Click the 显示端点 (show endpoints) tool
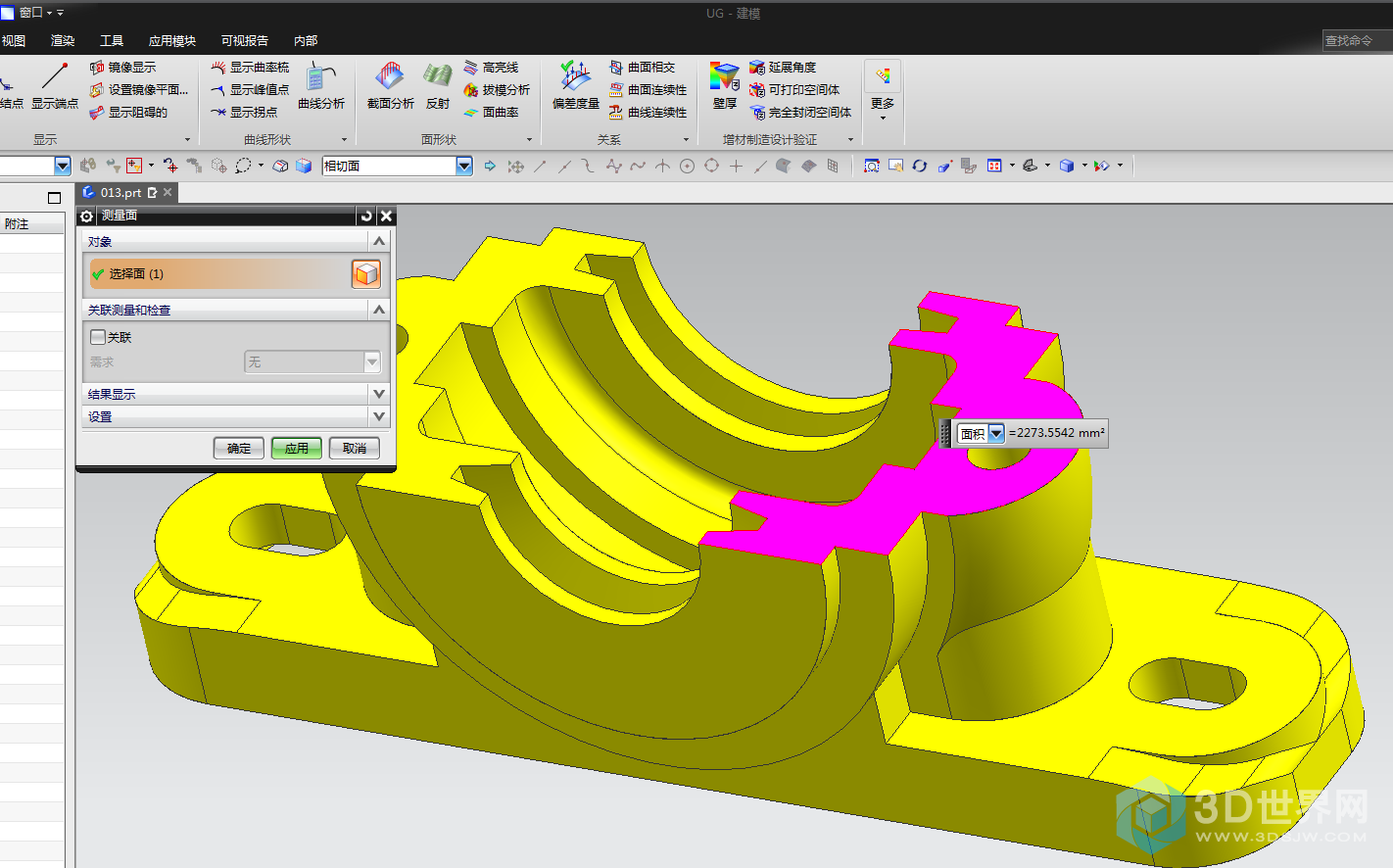The height and width of the screenshot is (868, 1393). point(55,86)
